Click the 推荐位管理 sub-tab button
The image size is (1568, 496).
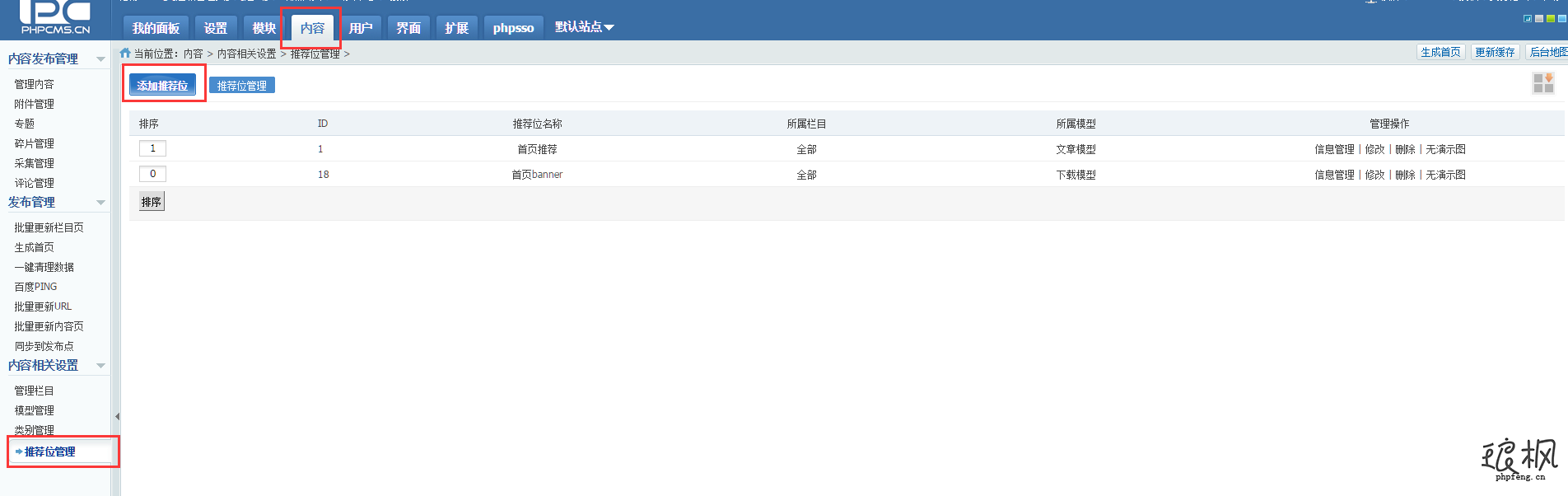pyautogui.click(x=241, y=86)
